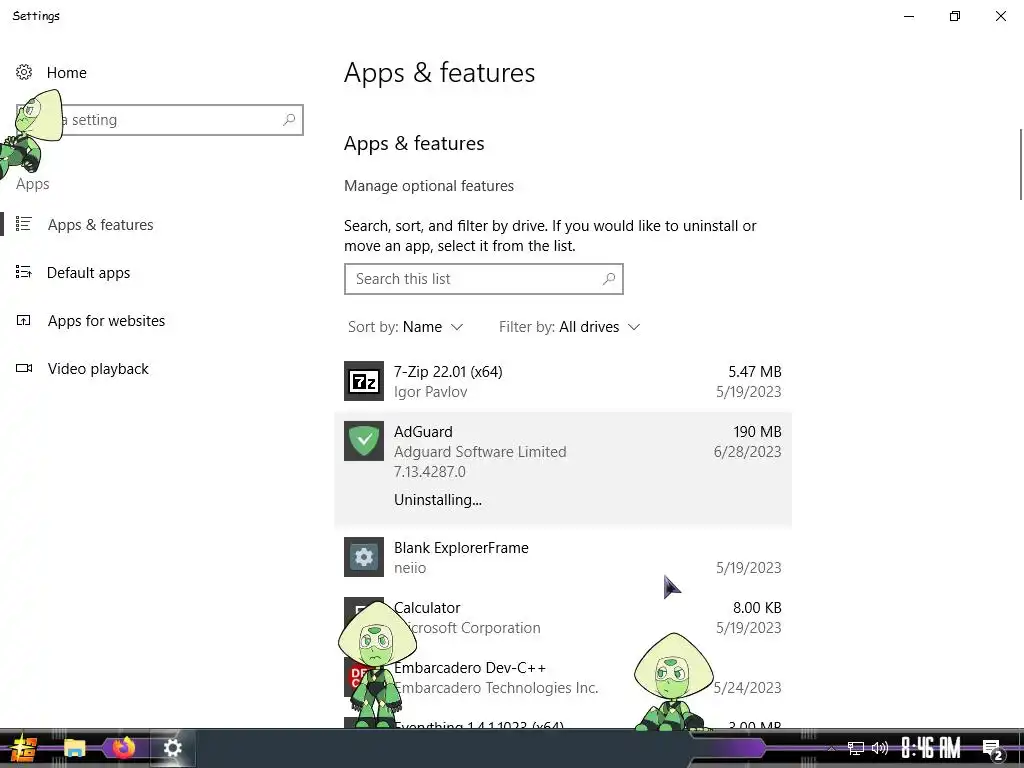Click the 190 MB size value
This screenshot has height=768, width=1024.
click(x=757, y=432)
